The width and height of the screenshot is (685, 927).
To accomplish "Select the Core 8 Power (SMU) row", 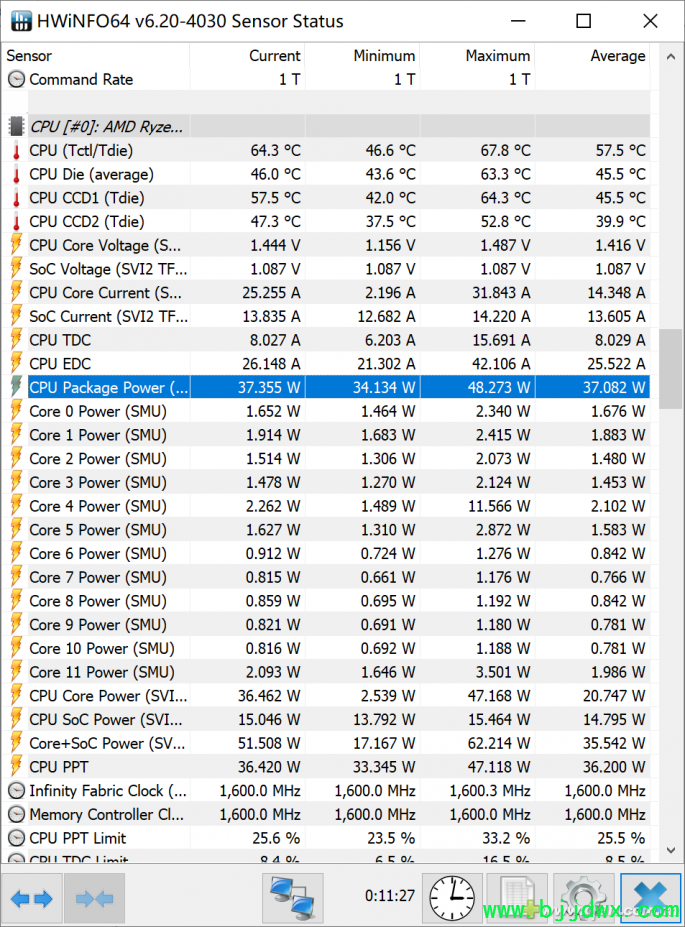I will [x=326, y=601].
